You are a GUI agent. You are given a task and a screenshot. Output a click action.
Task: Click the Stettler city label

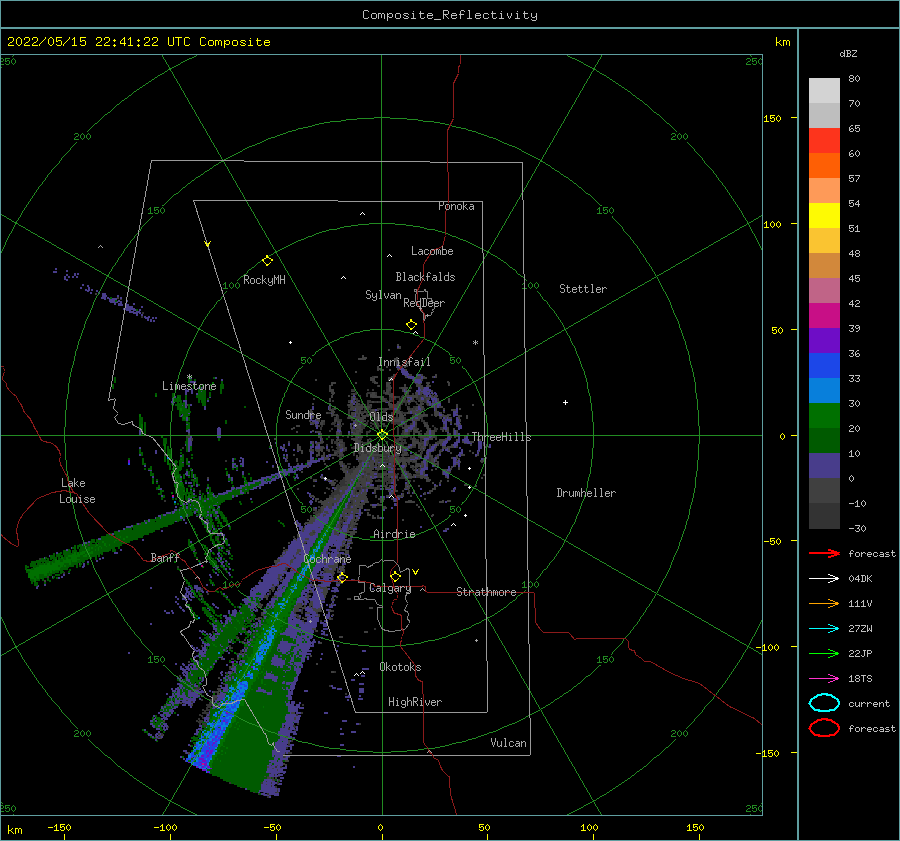[x=583, y=289]
